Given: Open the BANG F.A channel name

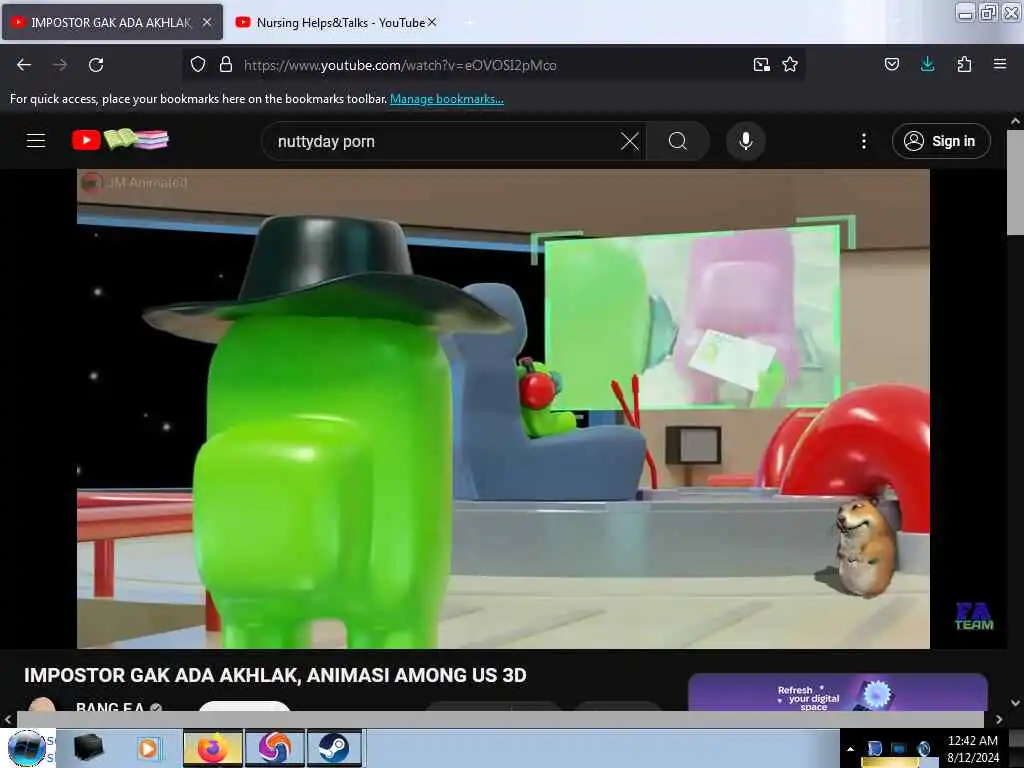Looking at the screenshot, I should [x=110, y=707].
